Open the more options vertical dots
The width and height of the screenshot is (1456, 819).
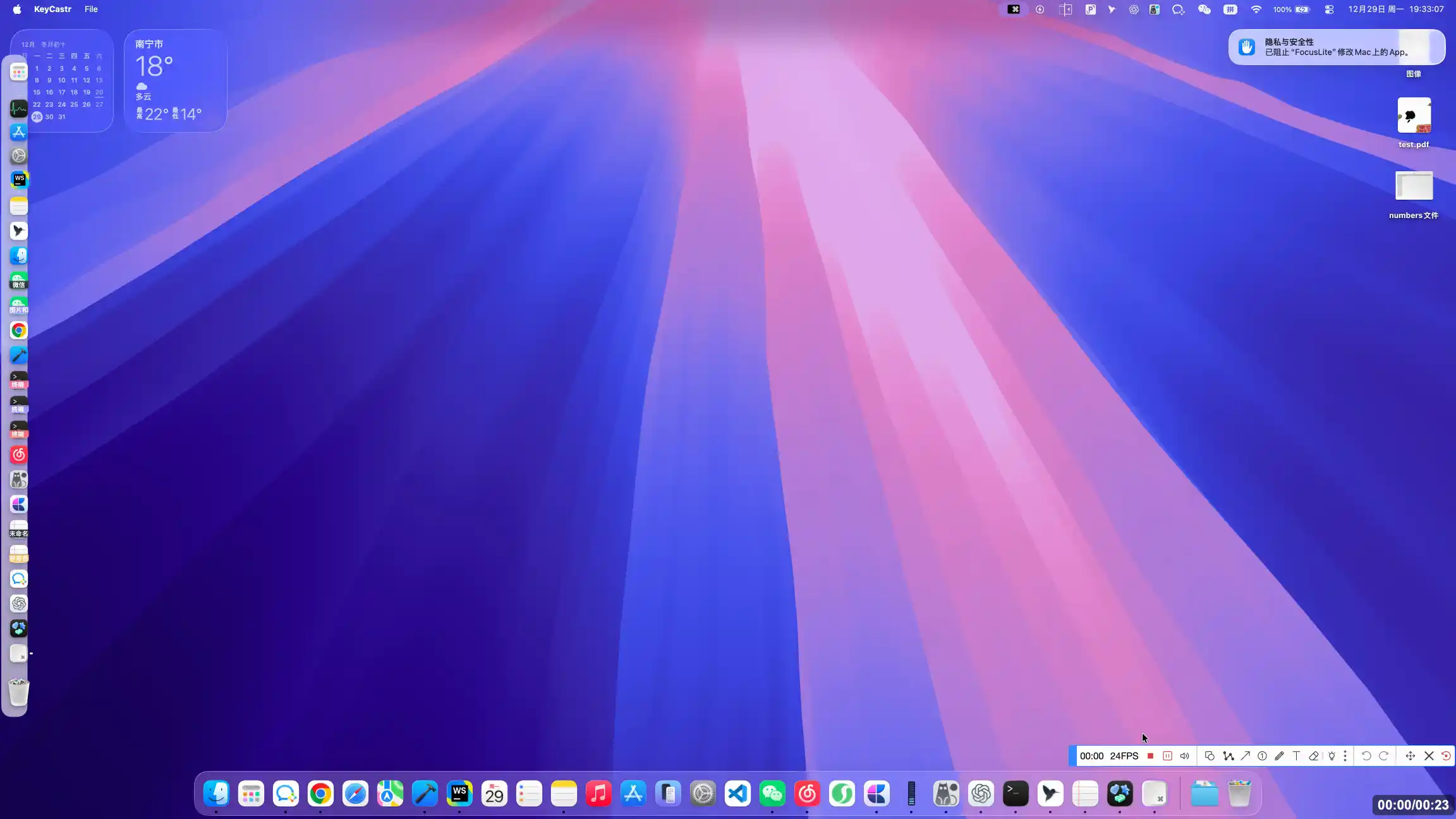point(1345,756)
